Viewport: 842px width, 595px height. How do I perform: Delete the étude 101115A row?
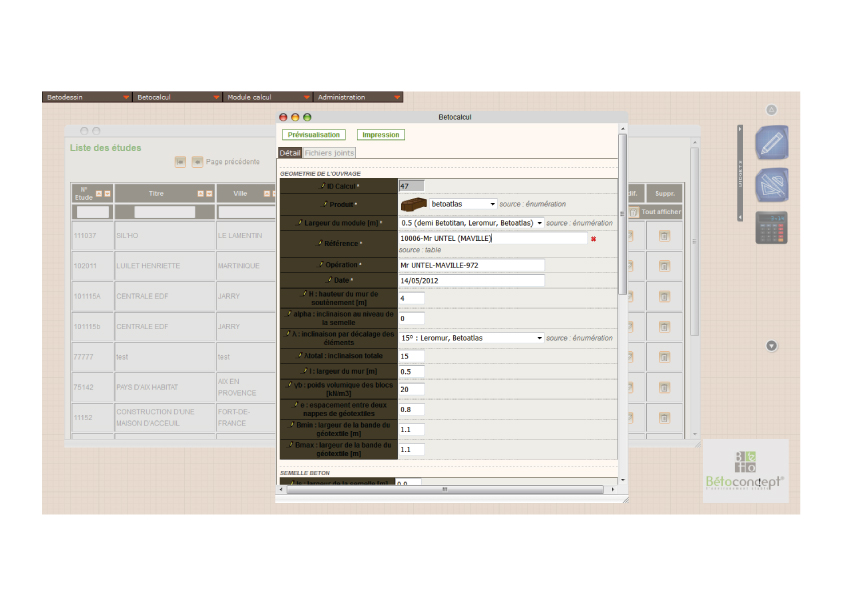[664, 296]
